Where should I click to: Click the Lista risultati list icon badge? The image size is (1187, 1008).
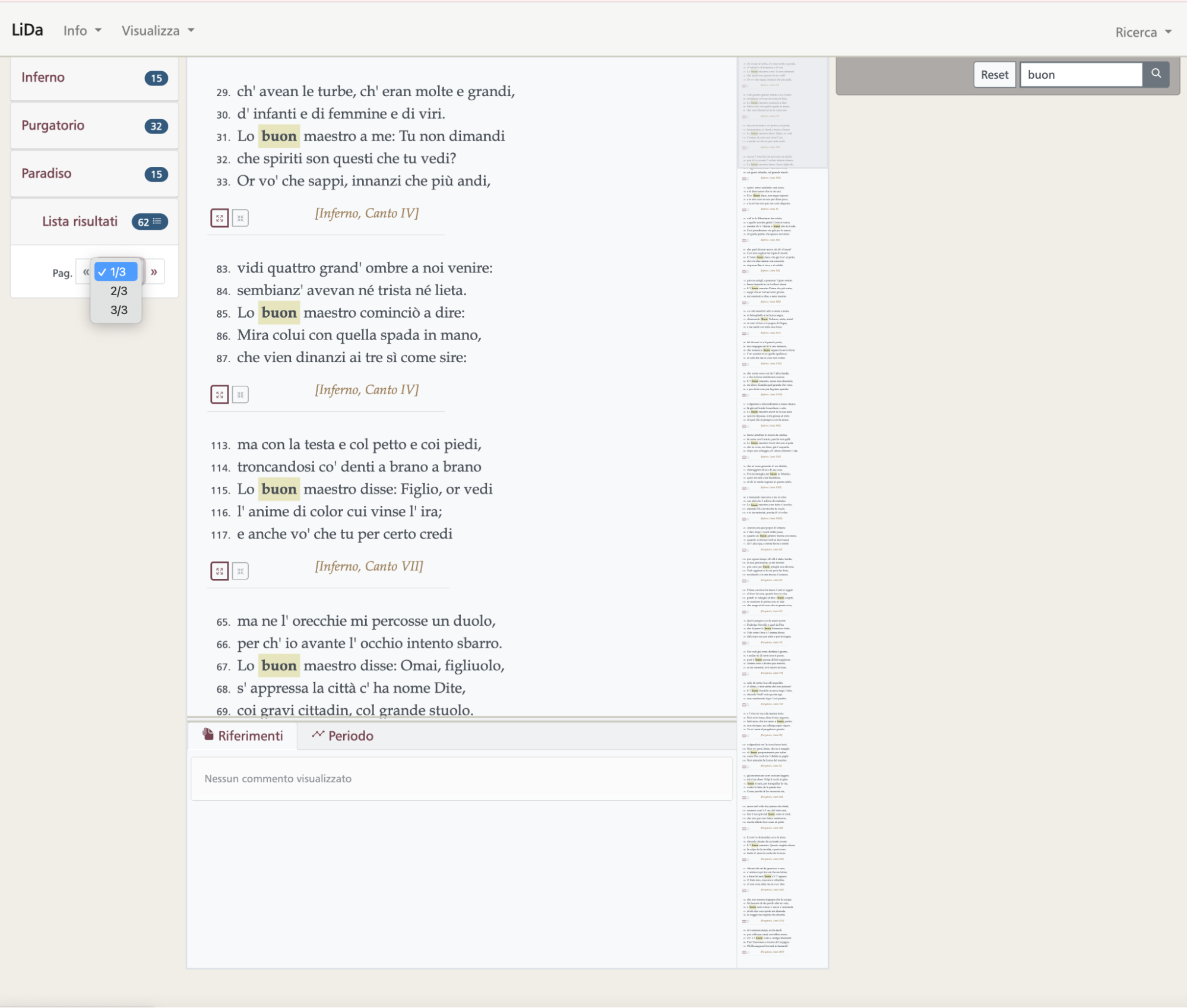150,222
